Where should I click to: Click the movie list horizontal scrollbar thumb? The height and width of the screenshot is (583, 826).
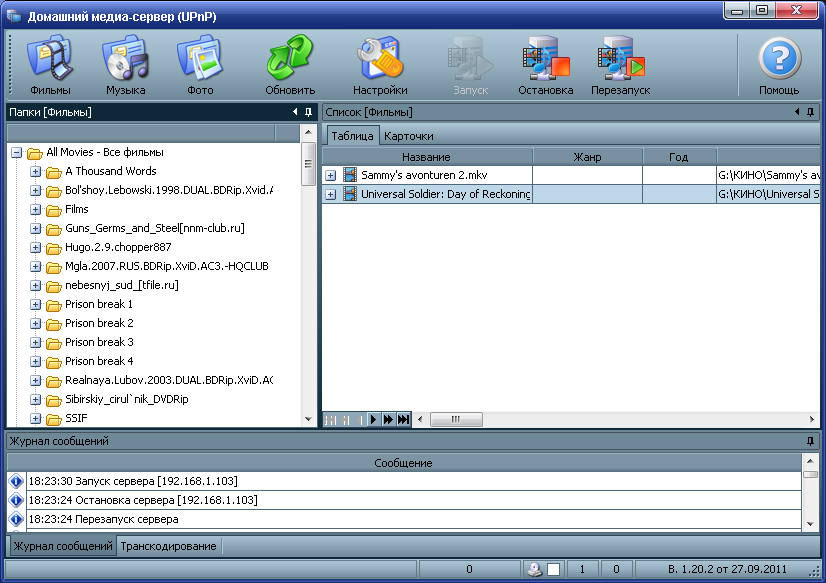click(456, 420)
